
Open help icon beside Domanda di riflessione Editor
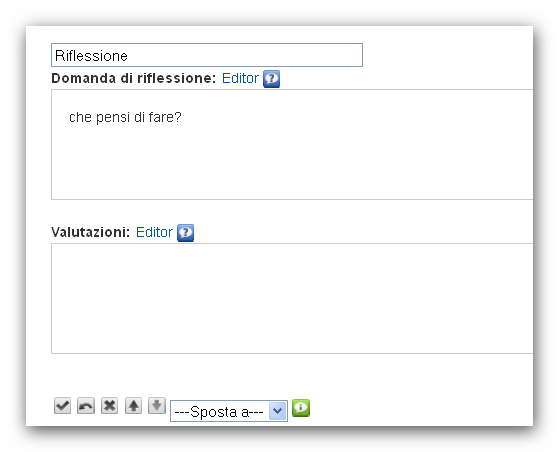[271, 79]
